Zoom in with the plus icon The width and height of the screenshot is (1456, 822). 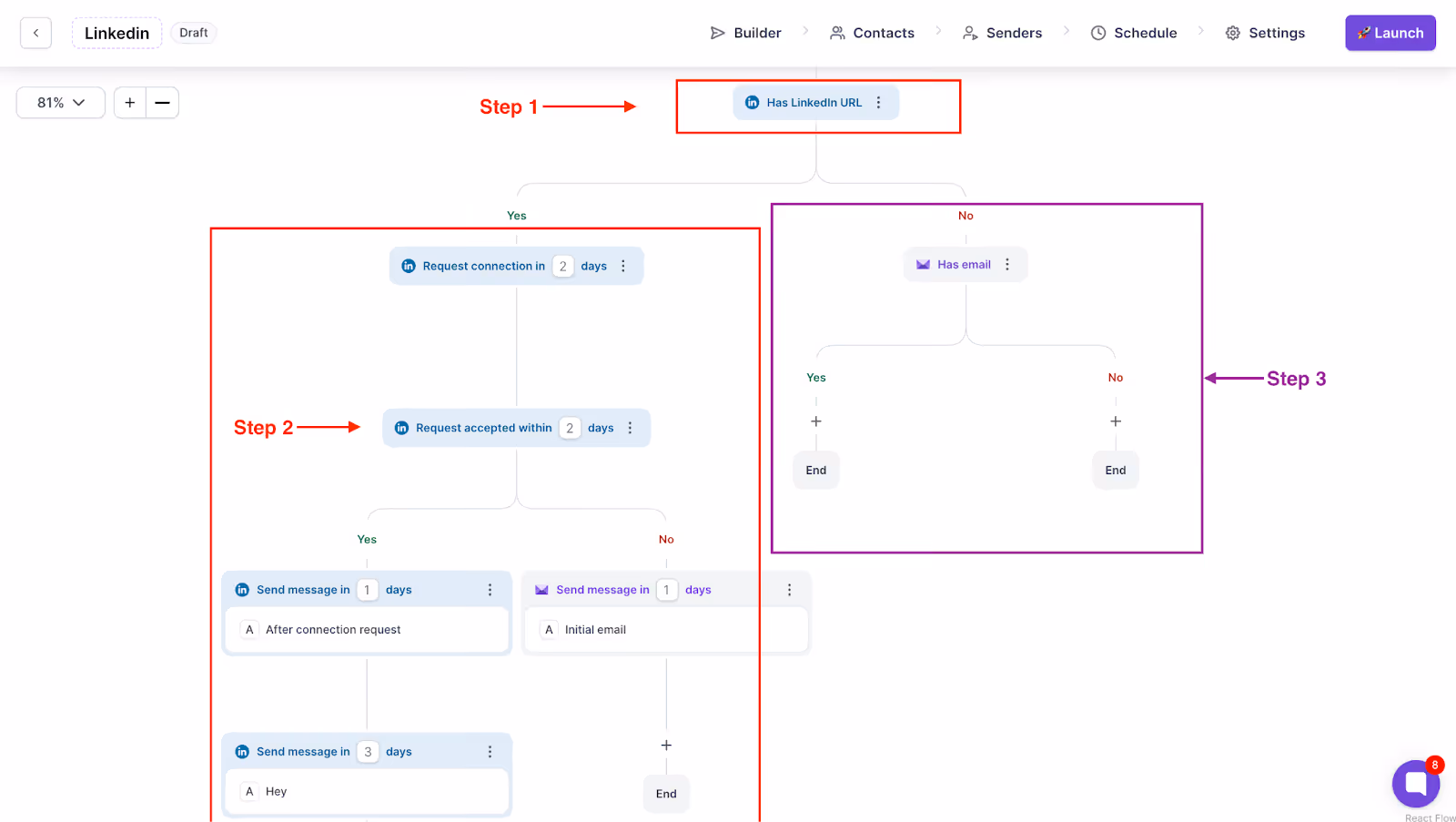[x=129, y=102]
